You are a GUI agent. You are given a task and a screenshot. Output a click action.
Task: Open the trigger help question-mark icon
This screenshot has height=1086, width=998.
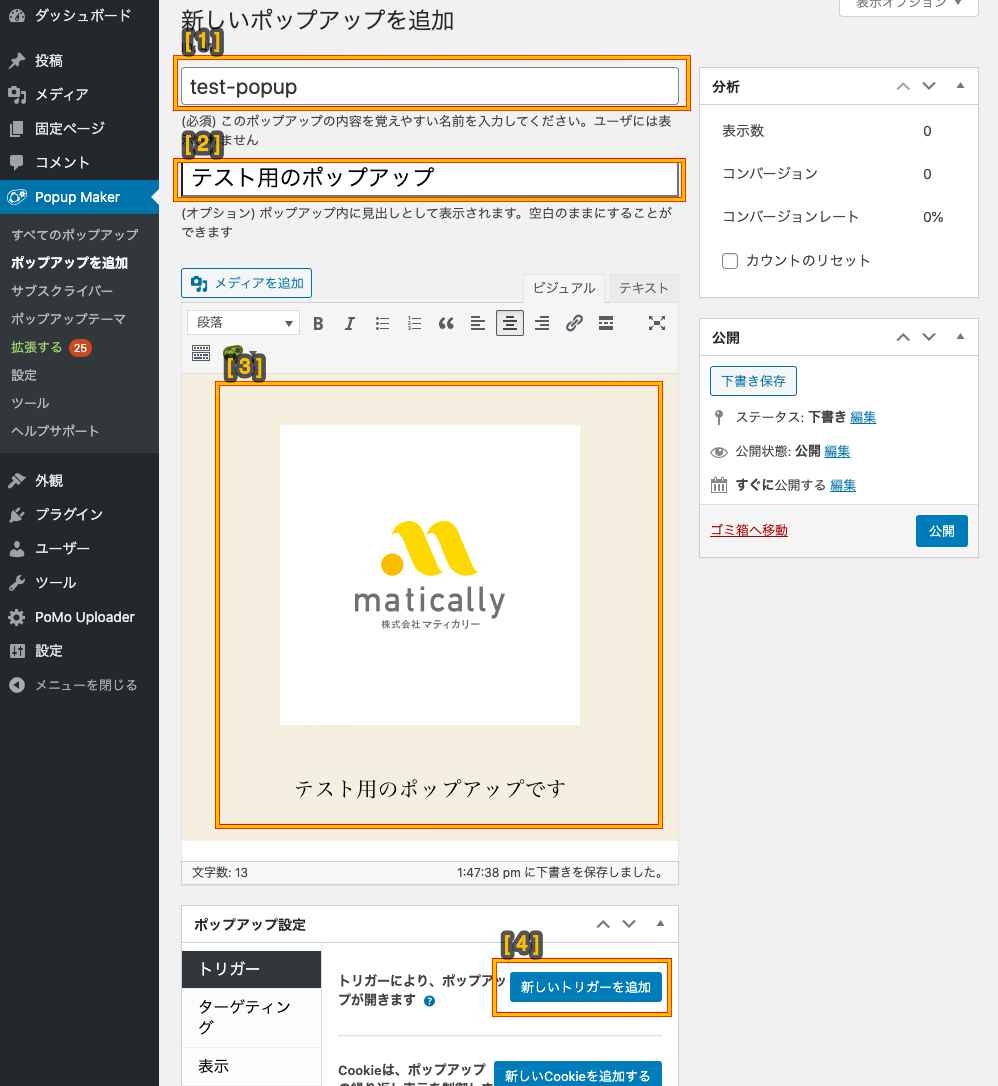click(x=429, y=1001)
